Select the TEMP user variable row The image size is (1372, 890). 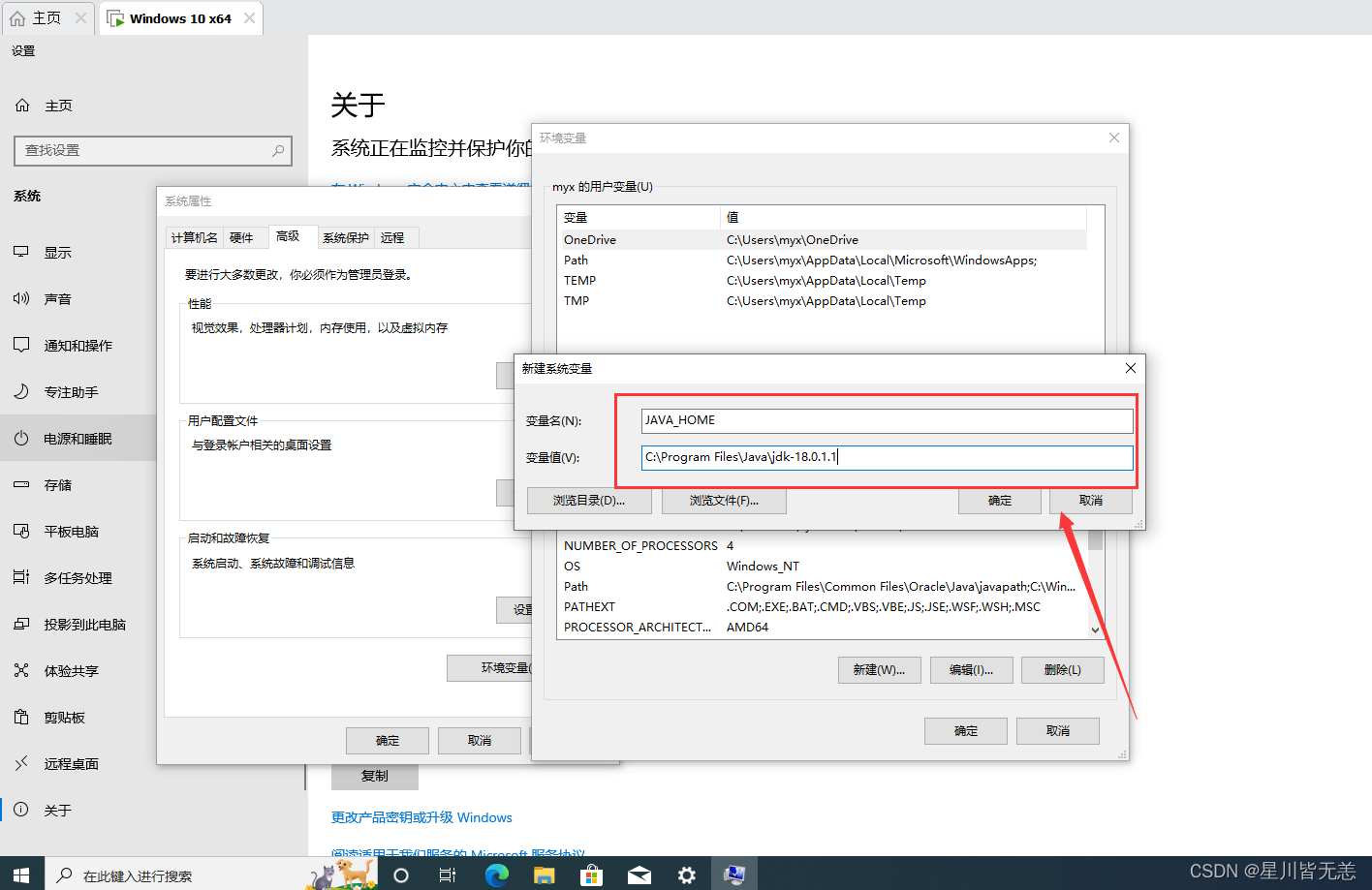[823, 281]
